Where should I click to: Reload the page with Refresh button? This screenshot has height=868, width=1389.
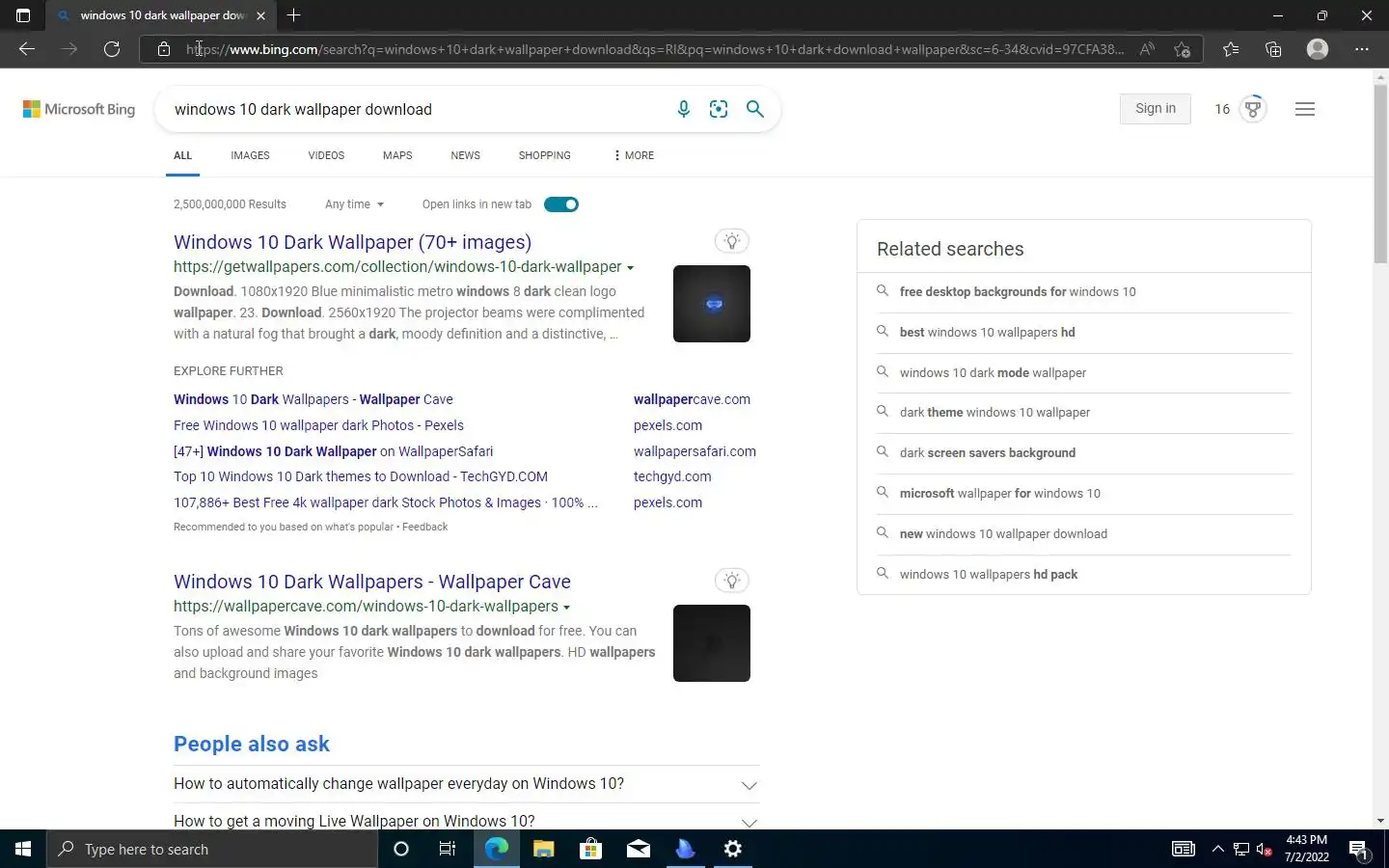click(112, 49)
